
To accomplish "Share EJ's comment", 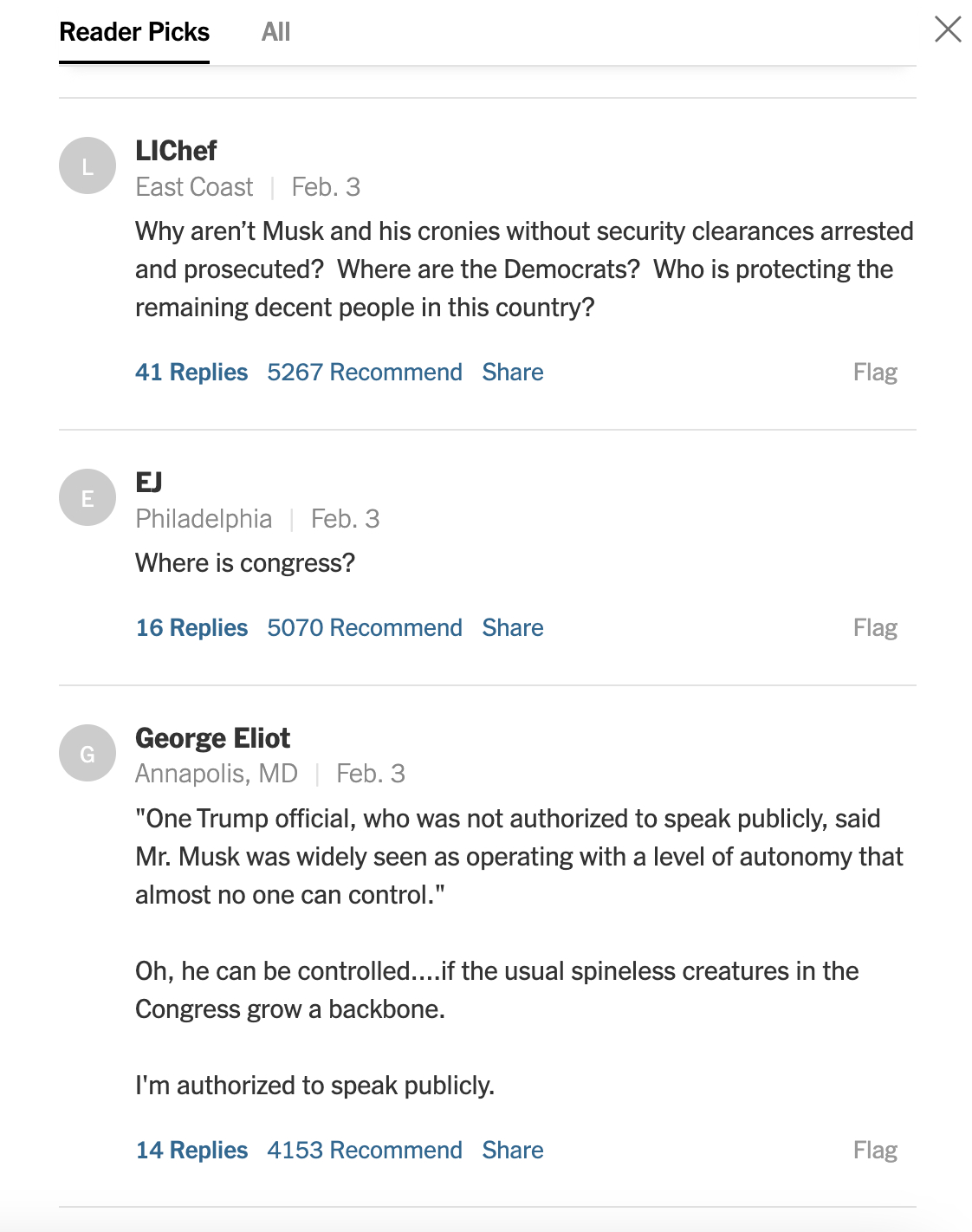I will [513, 628].
